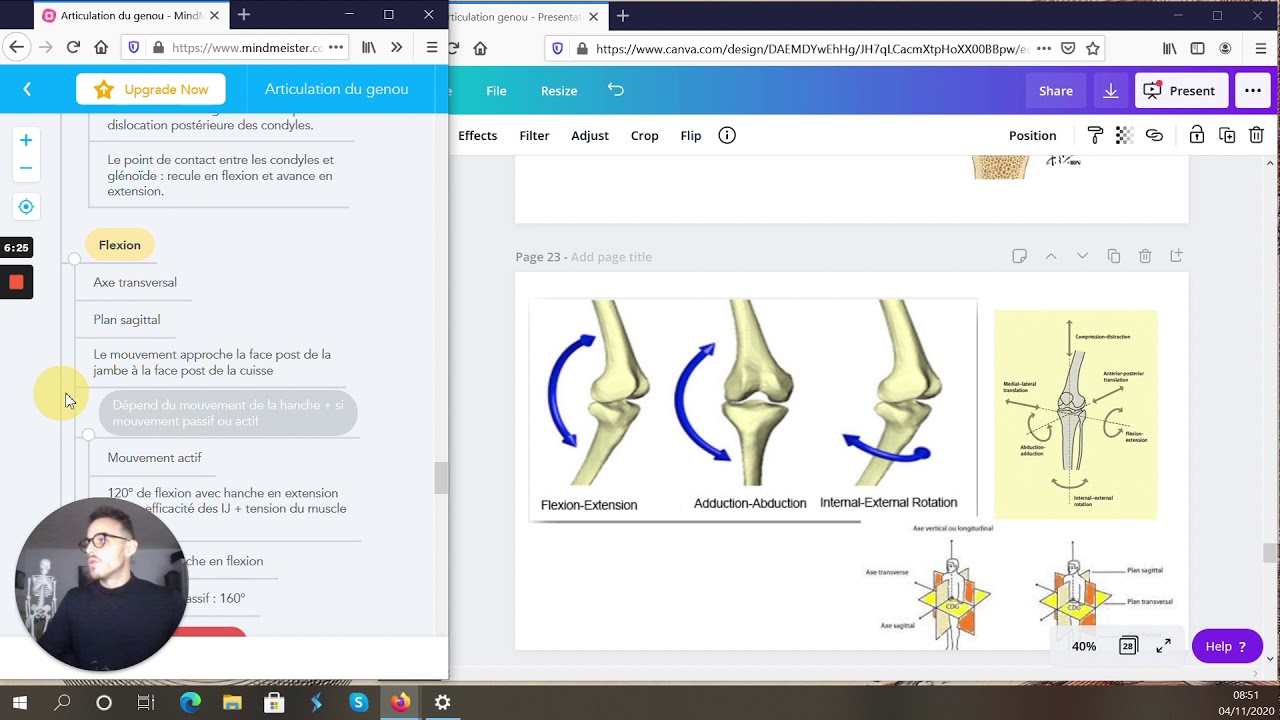Click the Upgrade Now button
Image resolution: width=1280 pixels, height=720 pixels.
(151, 89)
